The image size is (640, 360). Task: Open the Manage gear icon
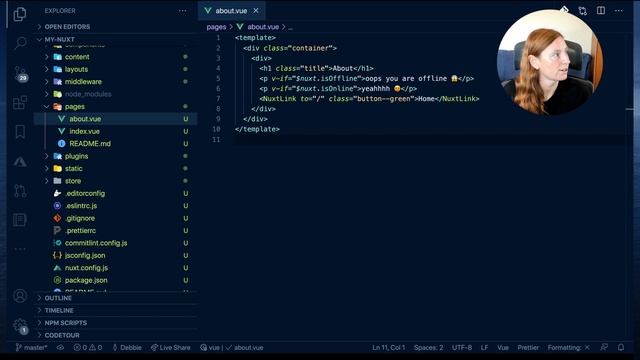20,326
